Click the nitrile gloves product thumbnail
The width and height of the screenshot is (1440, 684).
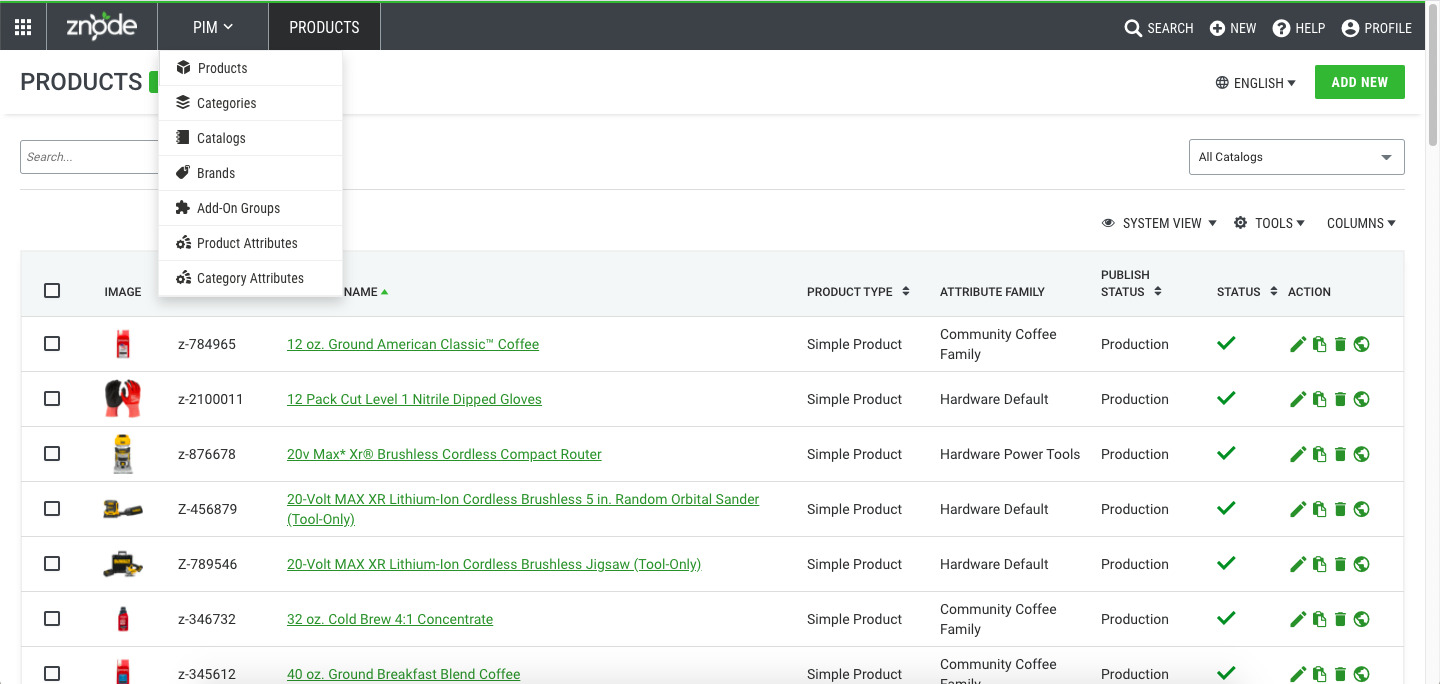tap(123, 399)
